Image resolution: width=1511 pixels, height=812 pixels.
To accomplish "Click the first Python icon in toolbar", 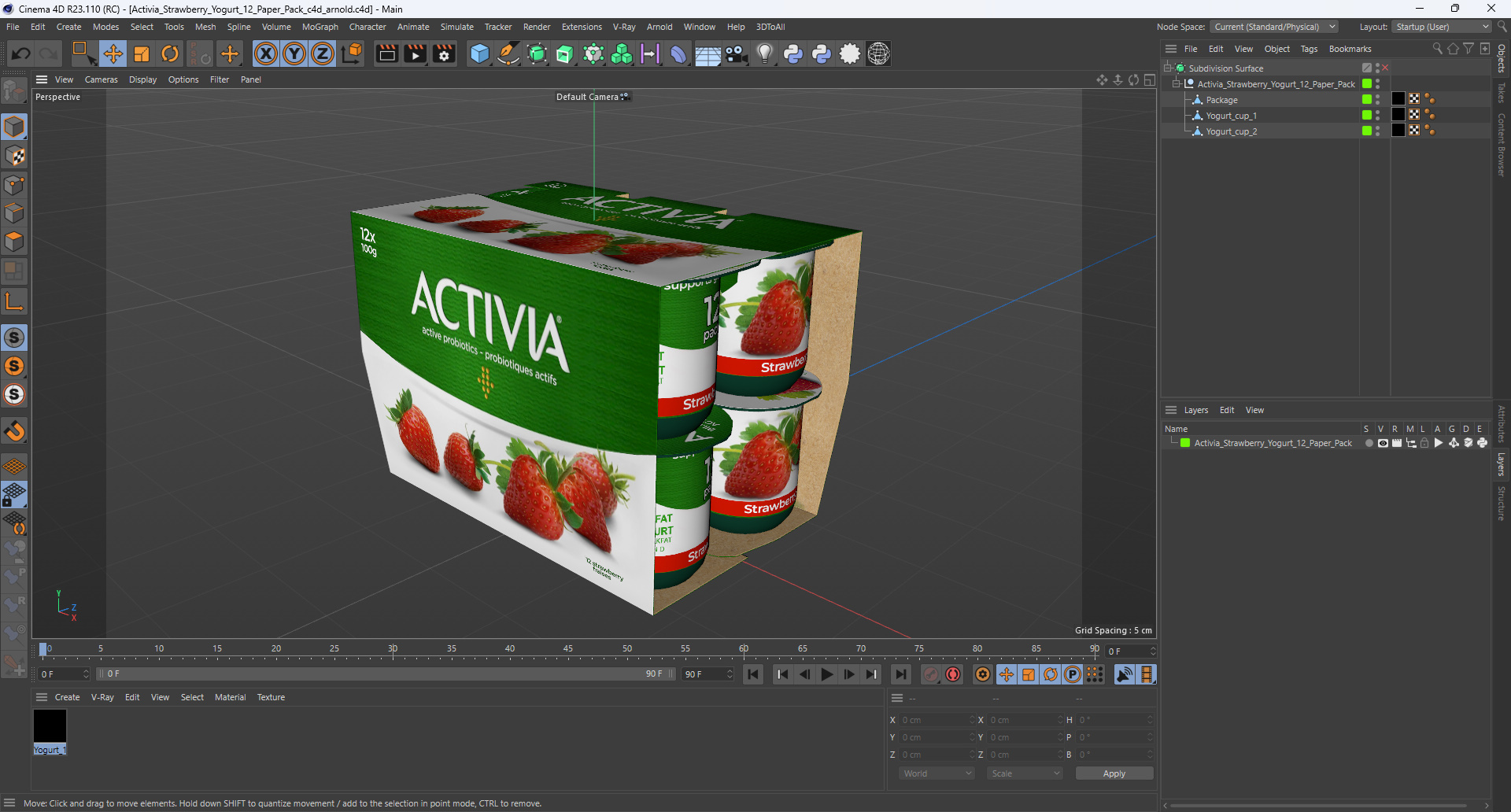I will [793, 54].
